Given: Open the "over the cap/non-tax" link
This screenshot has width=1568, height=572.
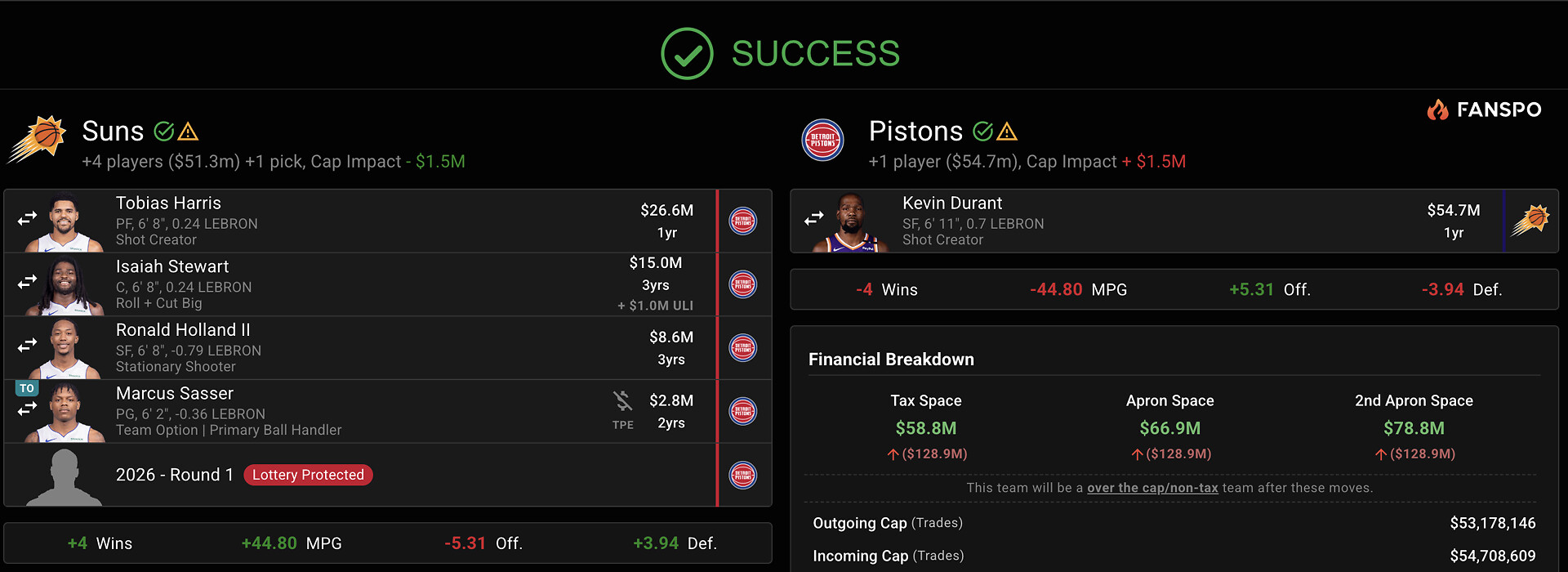Looking at the screenshot, I should 1152,488.
